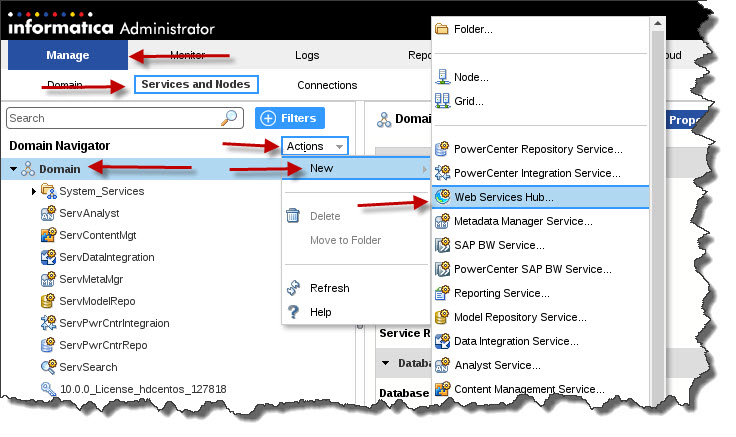Image resolution: width=736 pixels, height=437 pixels.
Task: Click the Metadata Manager Service icon
Action: coord(442,221)
